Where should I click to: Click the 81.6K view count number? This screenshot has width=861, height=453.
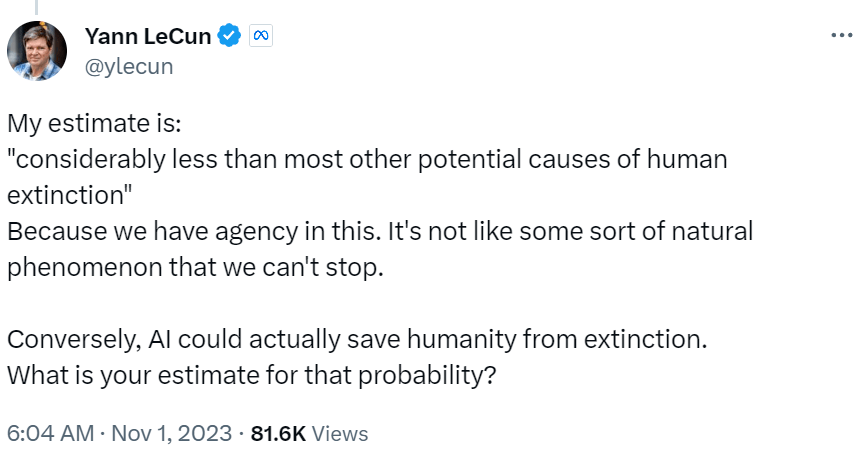[x=278, y=433]
